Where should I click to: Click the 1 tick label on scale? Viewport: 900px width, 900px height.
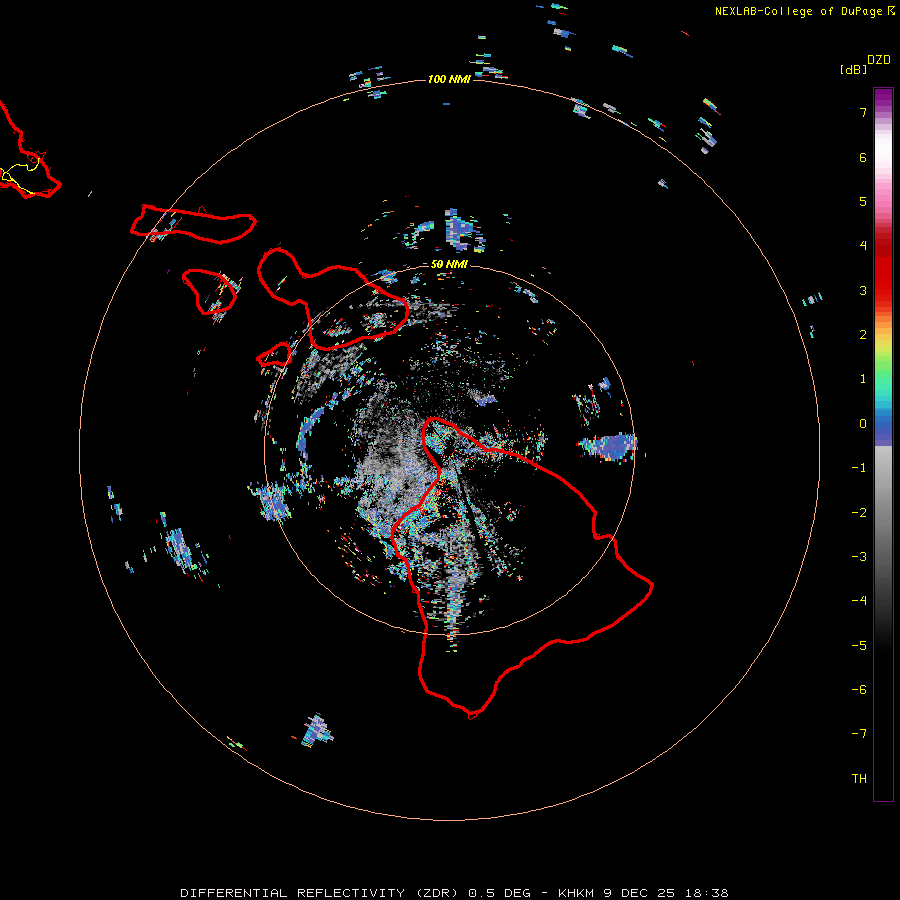tap(863, 379)
